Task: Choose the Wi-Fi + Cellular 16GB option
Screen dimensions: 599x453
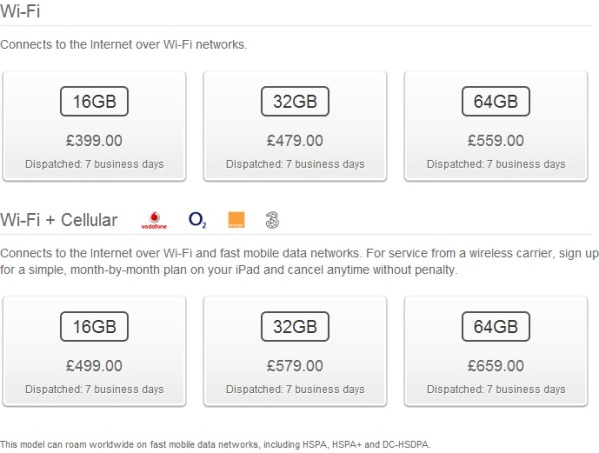Action: (94, 351)
